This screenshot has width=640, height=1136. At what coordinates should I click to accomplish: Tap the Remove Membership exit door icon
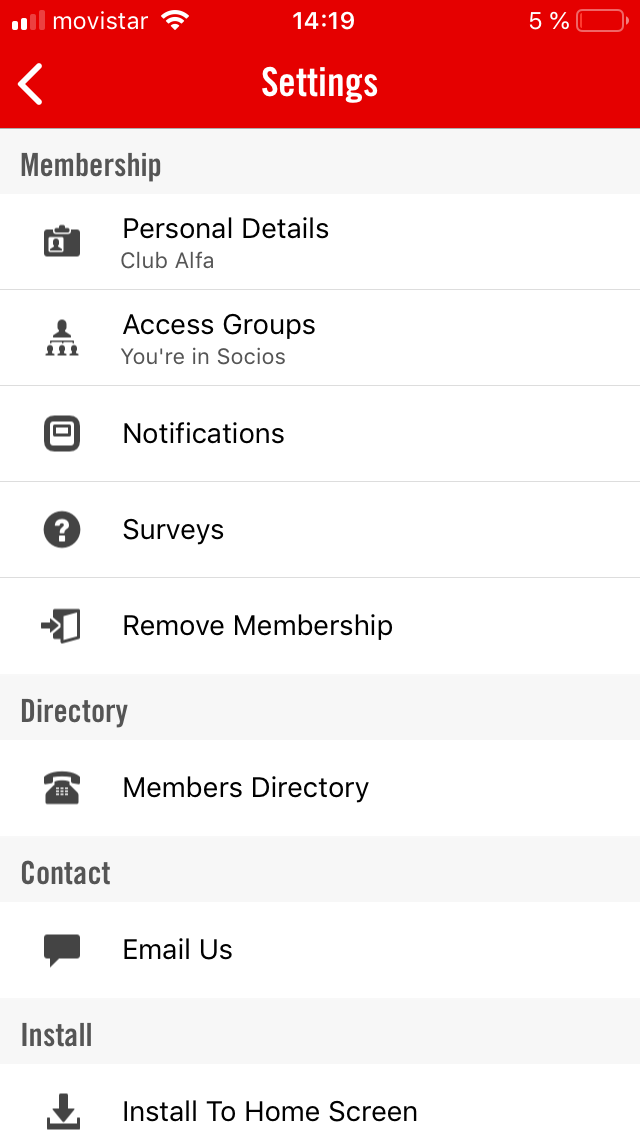pos(62,626)
